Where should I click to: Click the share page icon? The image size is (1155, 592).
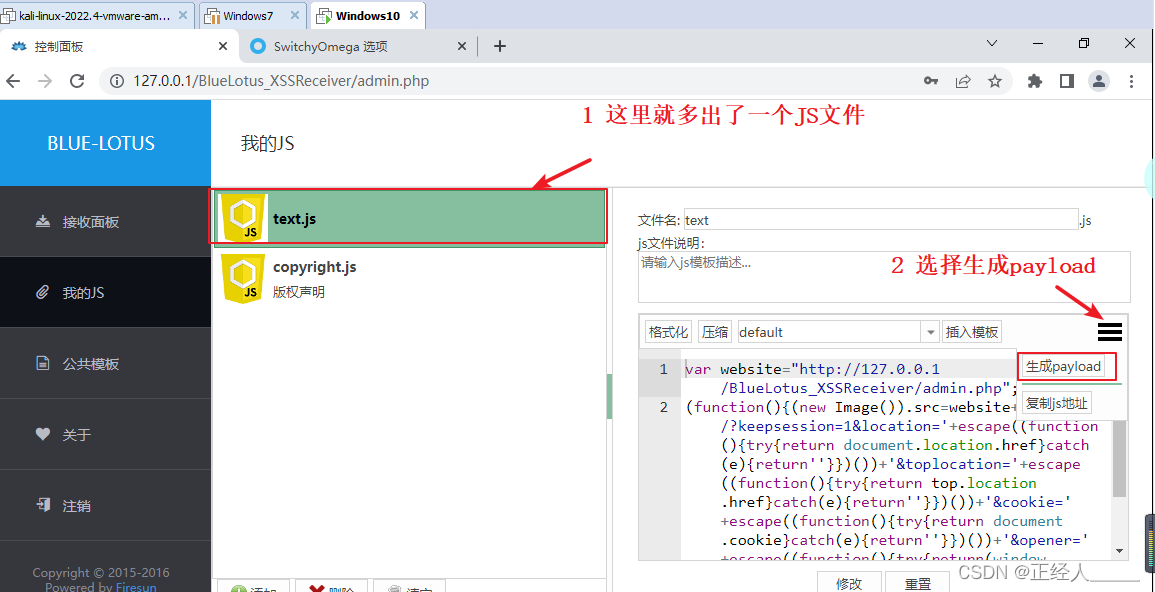963,81
